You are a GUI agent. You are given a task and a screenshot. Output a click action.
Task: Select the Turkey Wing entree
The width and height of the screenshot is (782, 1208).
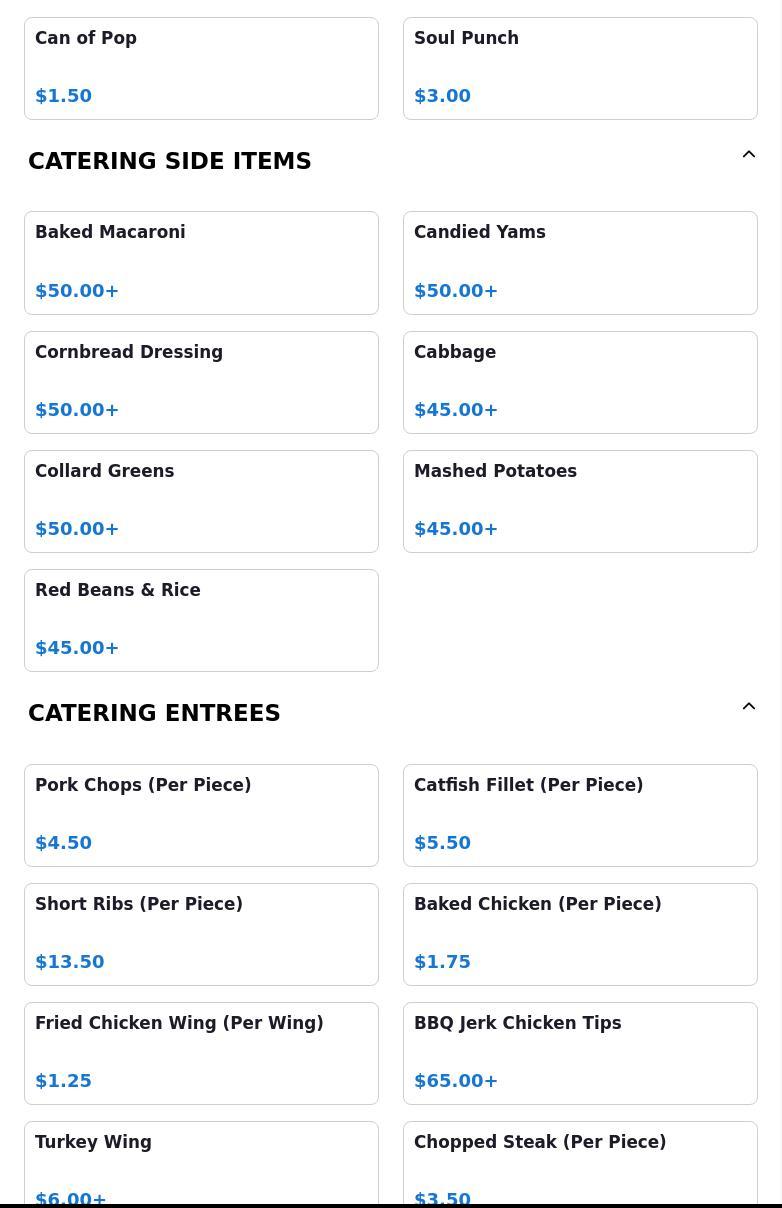[201, 1164]
